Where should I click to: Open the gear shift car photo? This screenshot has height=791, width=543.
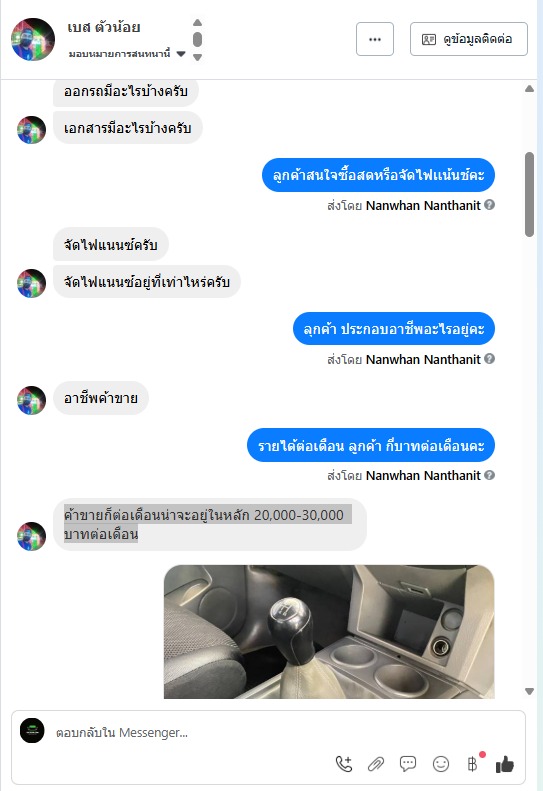pos(329,632)
